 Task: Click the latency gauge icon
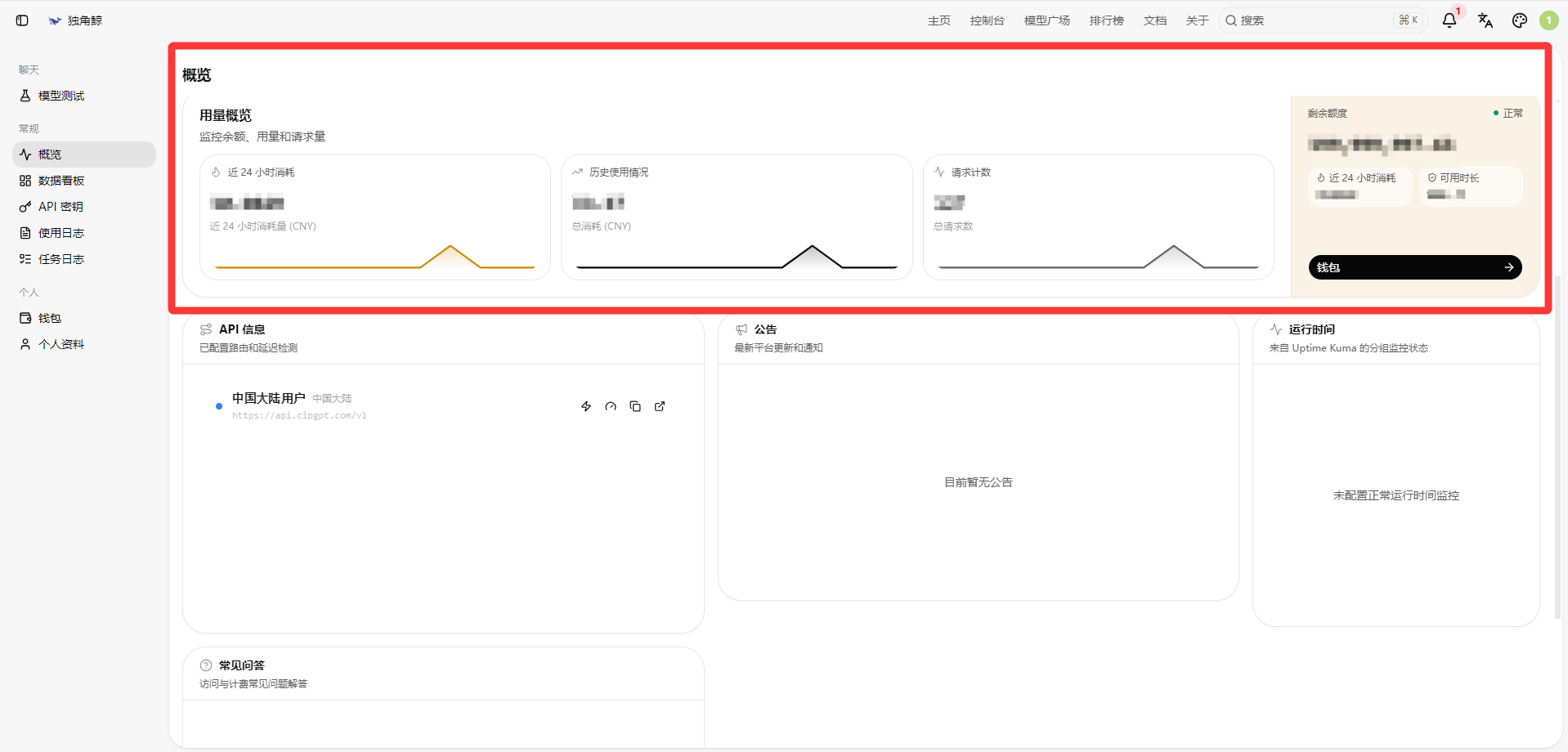(x=611, y=406)
